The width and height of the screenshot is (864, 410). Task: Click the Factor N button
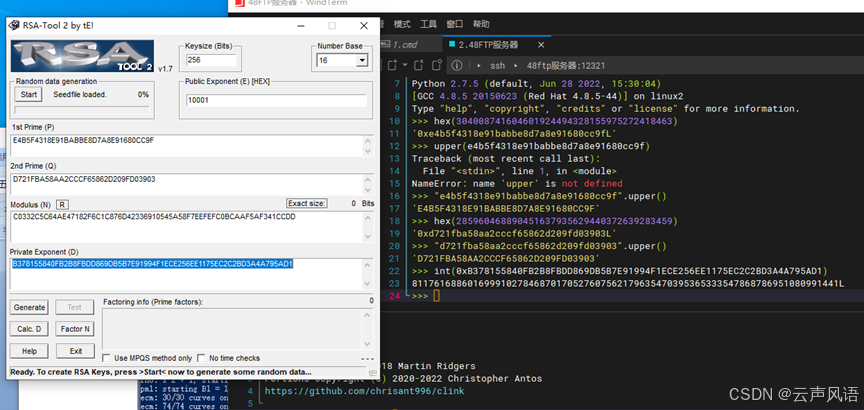coord(75,329)
